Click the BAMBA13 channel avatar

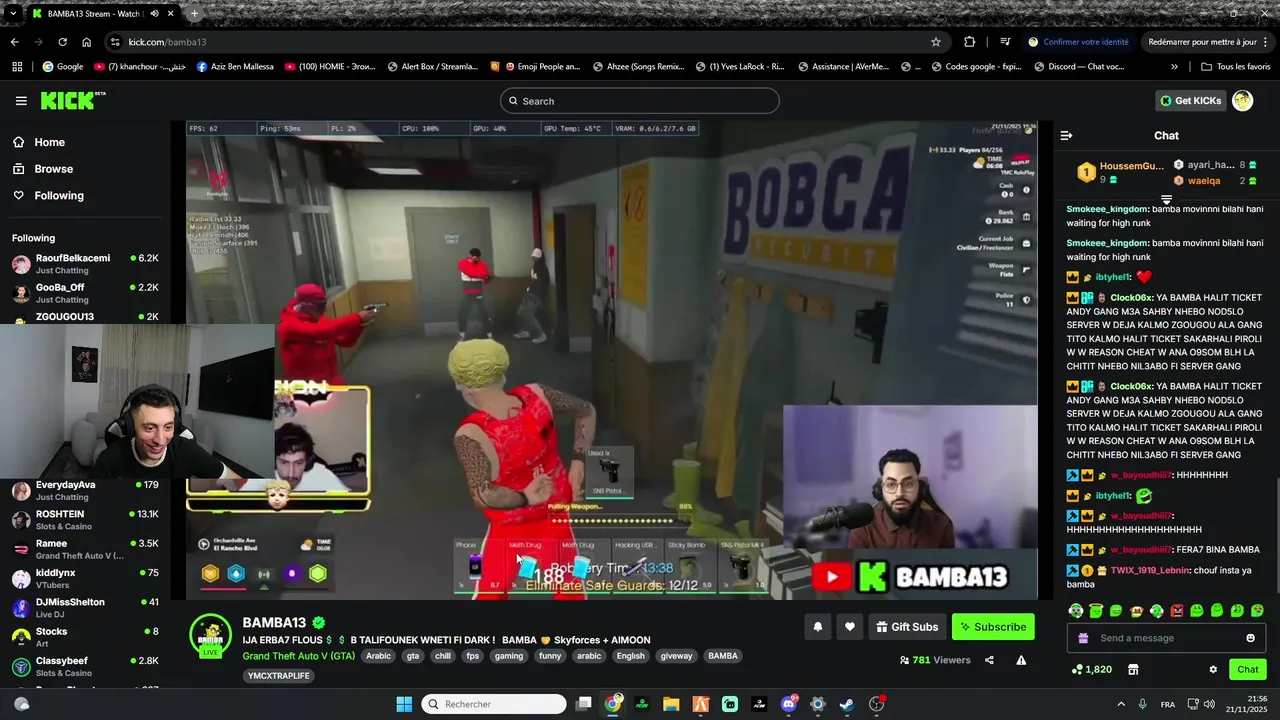(210, 634)
